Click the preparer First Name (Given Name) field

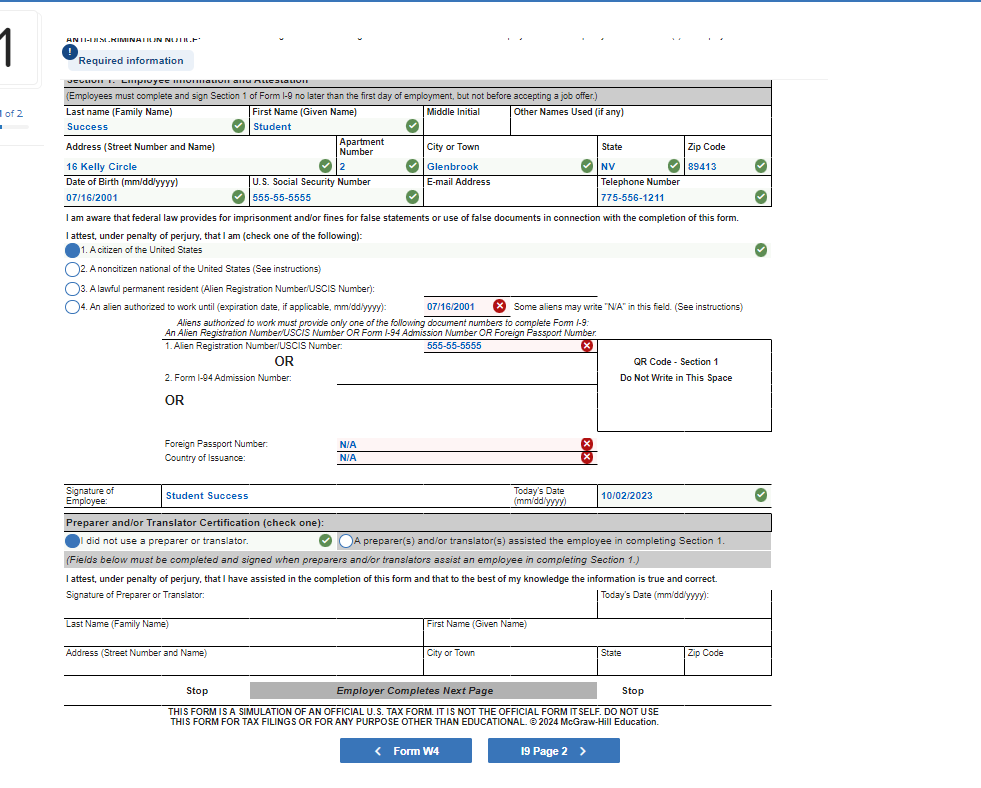point(597,637)
